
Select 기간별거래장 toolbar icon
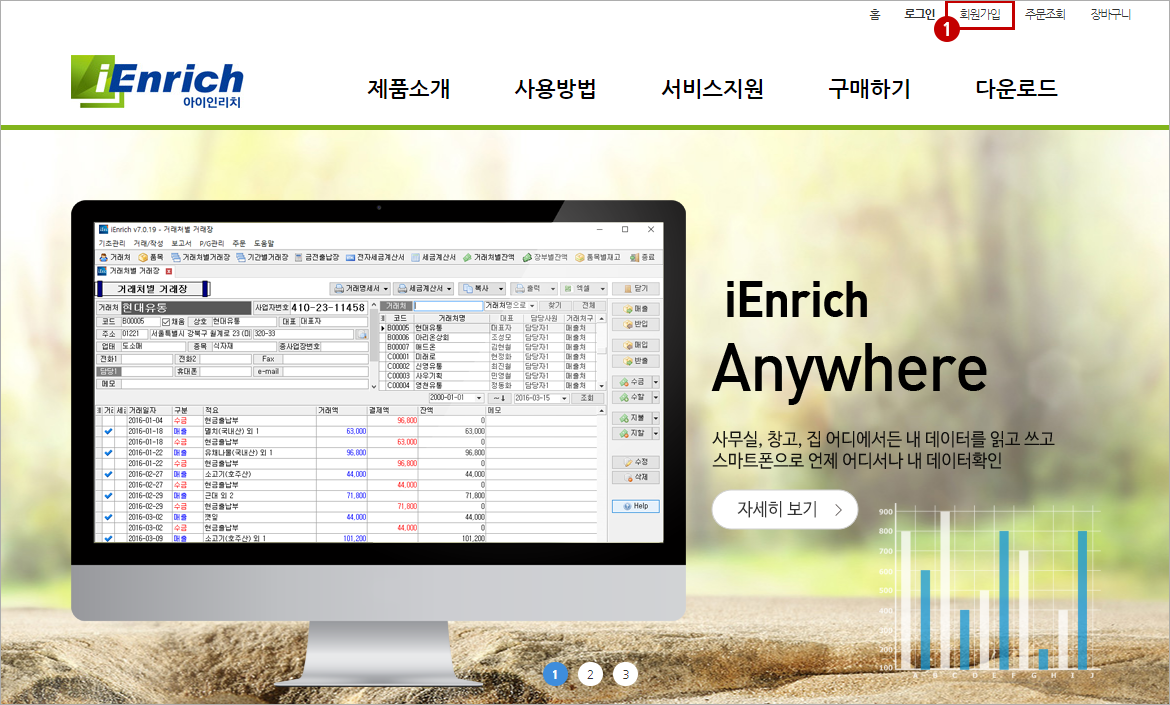pyautogui.click(x=262, y=257)
